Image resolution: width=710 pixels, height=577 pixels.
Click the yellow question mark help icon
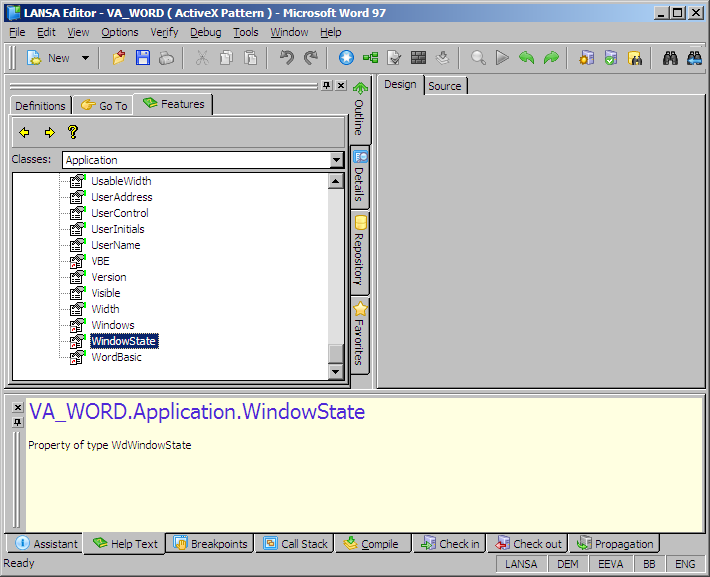72,132
